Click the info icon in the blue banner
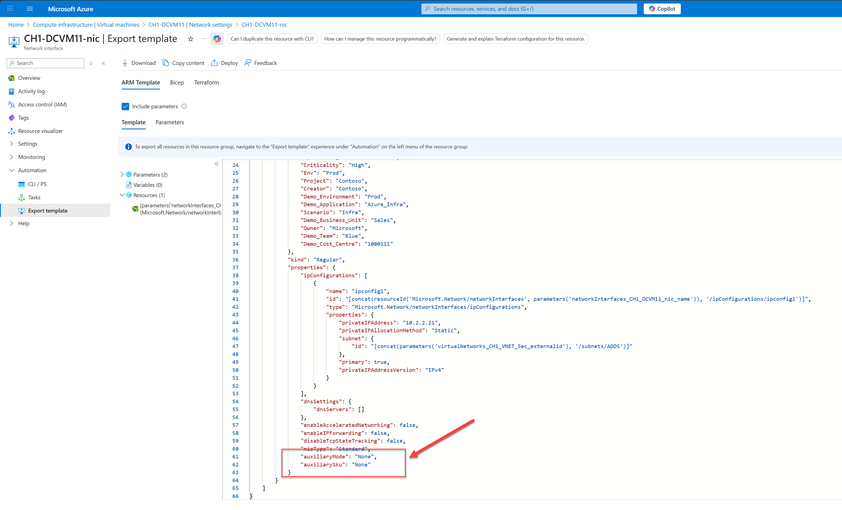Viewport: 842px width, 510px height. pyautogui.click(x=128, y=147)
